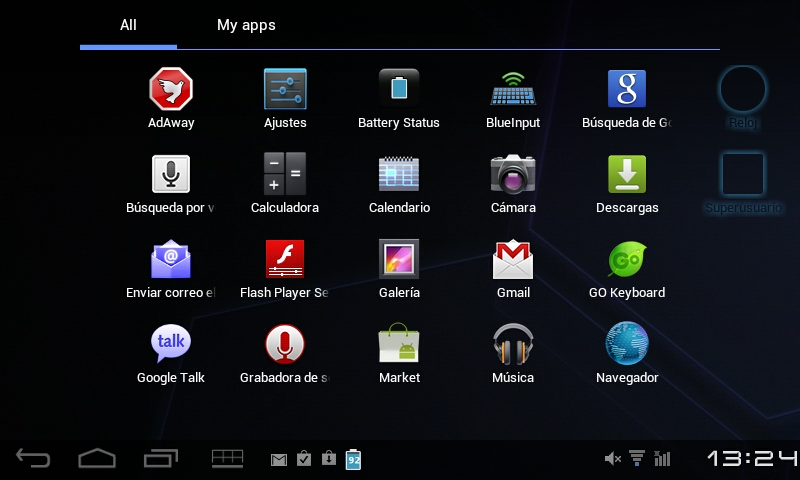Open the faded Reloj clock app
Viewport: 800px width, 480px height.
(x=743, y=98)
